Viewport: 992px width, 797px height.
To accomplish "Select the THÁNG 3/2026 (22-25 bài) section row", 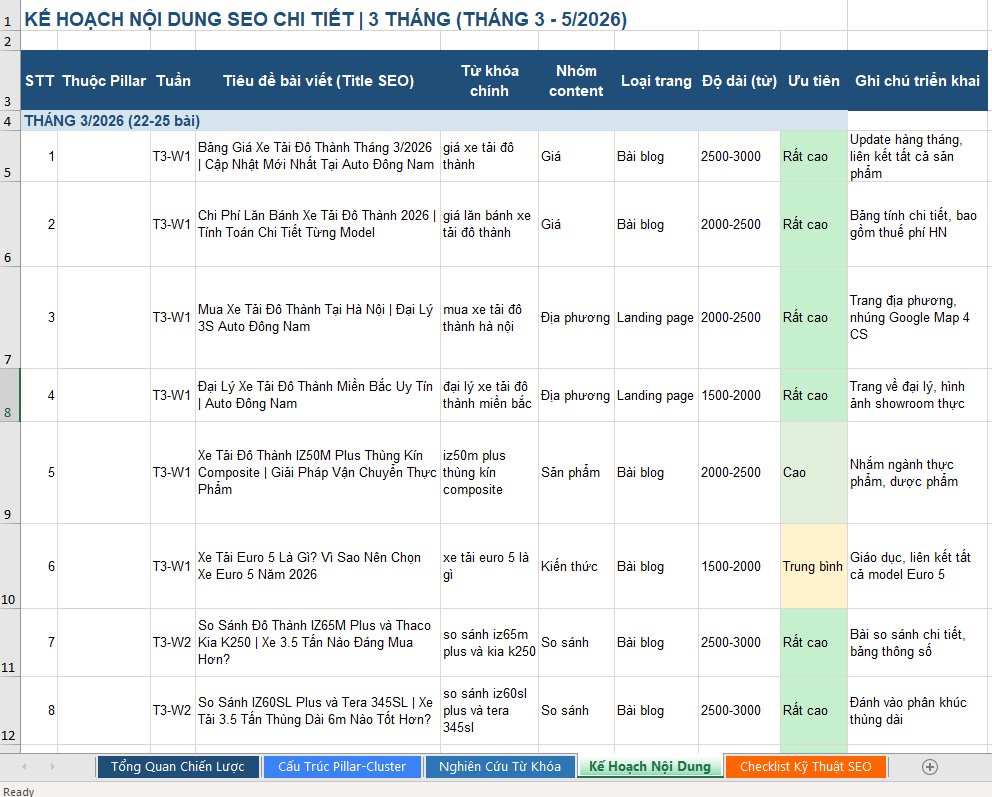I will 434,121.
